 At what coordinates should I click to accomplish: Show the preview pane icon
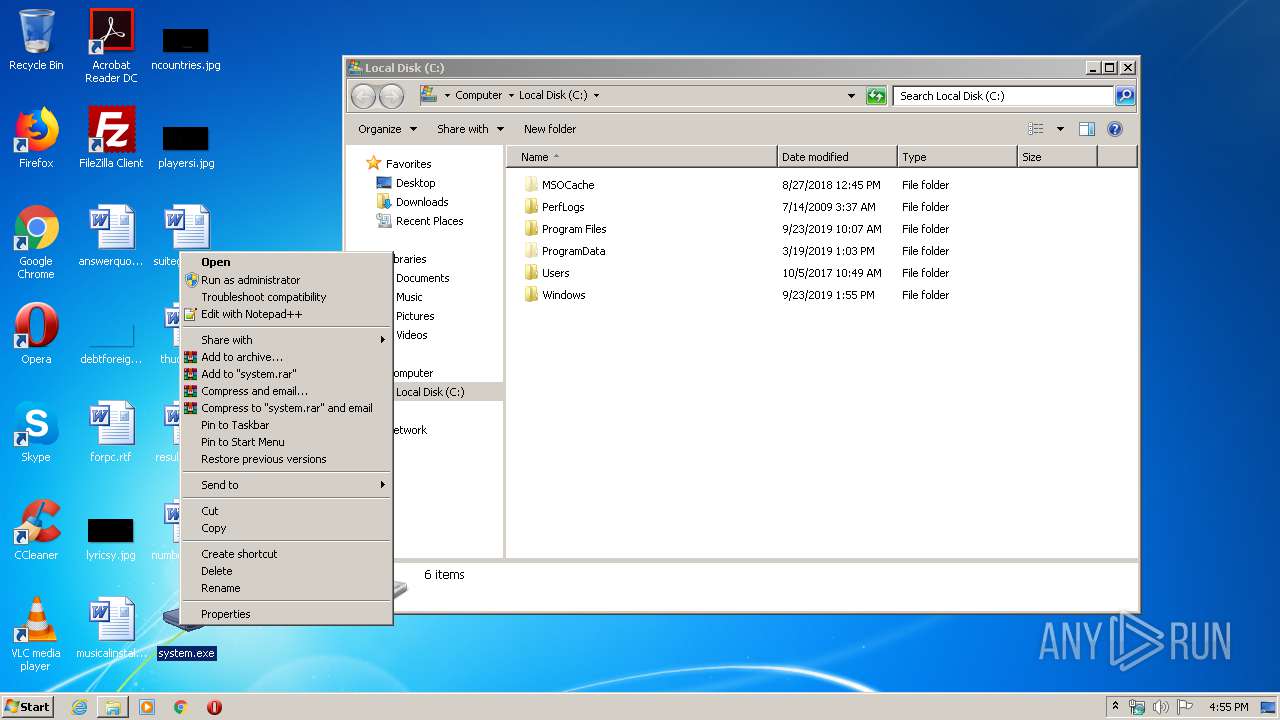1087,129
